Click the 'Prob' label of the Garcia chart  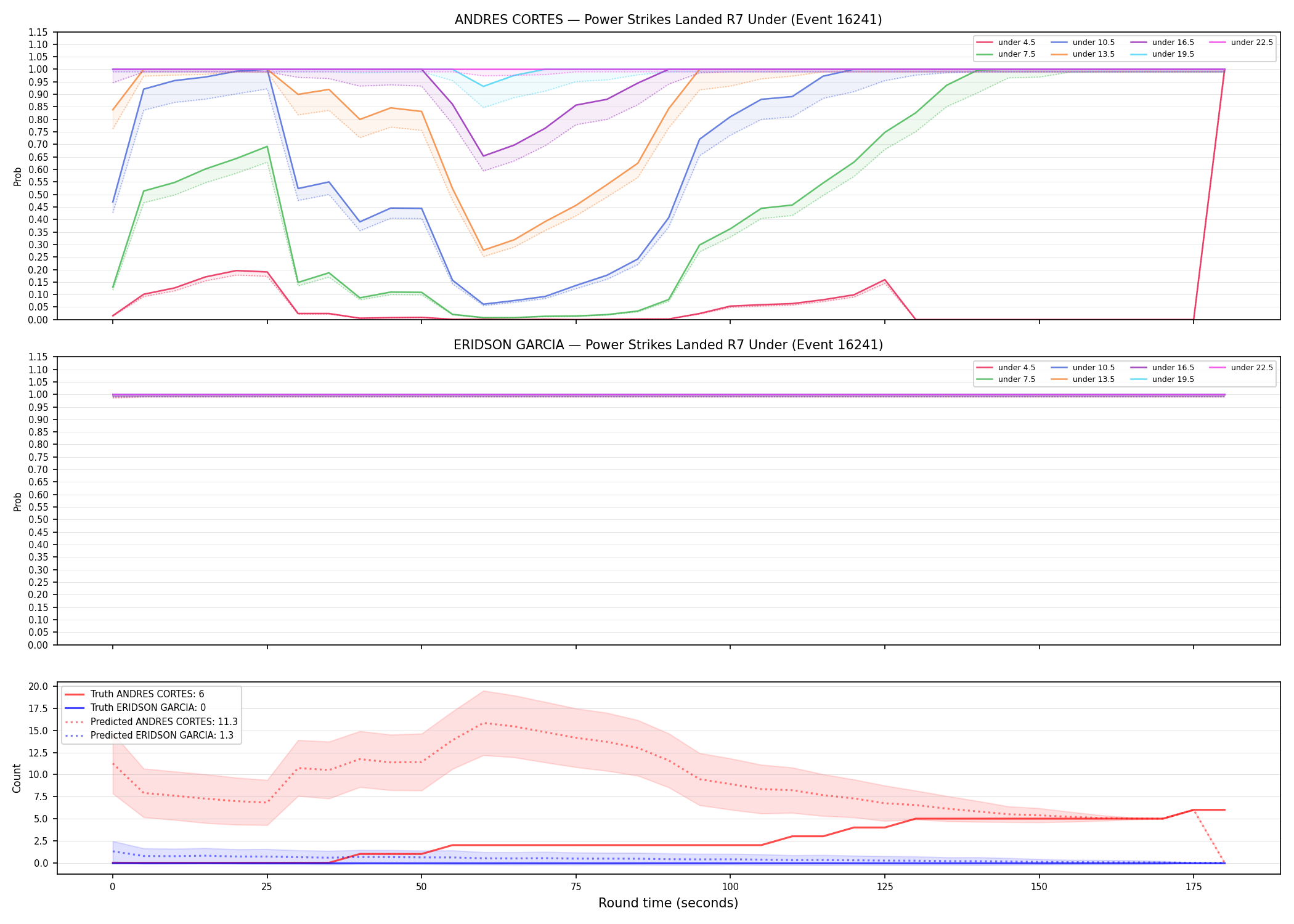pyautogui.click(x=17, y=501)
